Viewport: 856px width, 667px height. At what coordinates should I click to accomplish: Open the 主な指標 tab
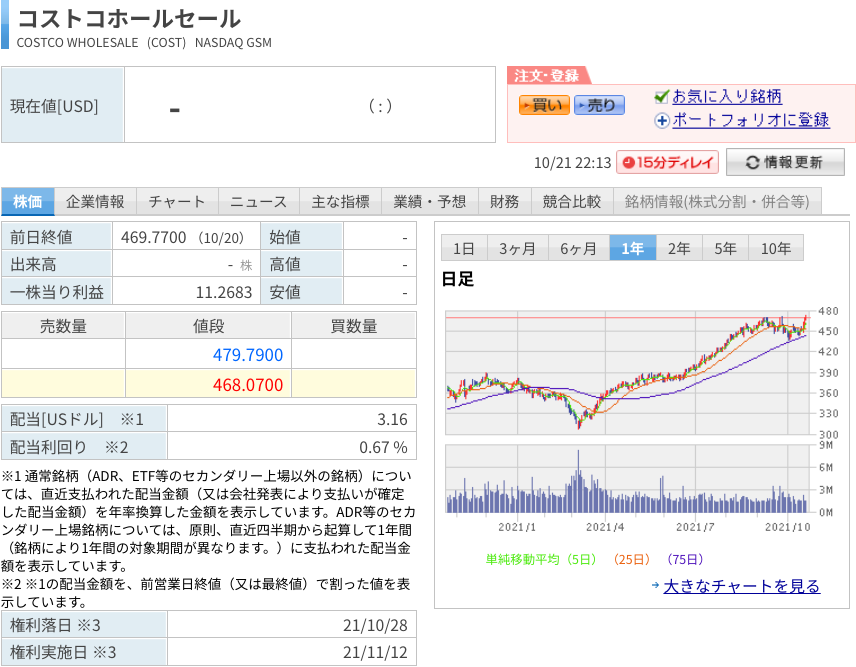(340, 201)
